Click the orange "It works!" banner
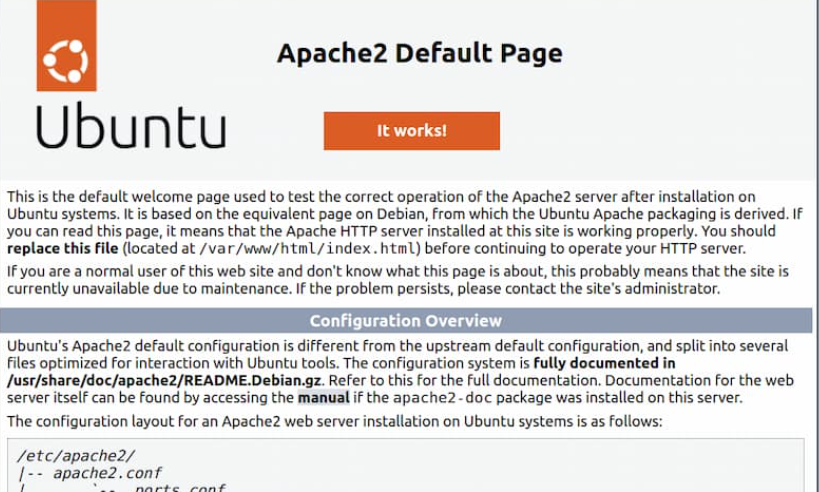This screenshot has width=819, height=492. pyautogui.click(x=412, y=131)
